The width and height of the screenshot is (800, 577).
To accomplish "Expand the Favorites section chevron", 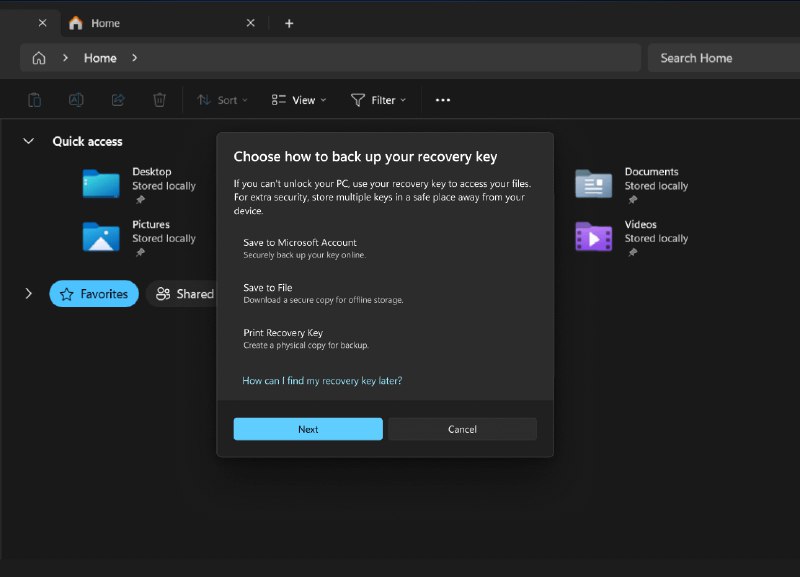I will pos(29,293).
